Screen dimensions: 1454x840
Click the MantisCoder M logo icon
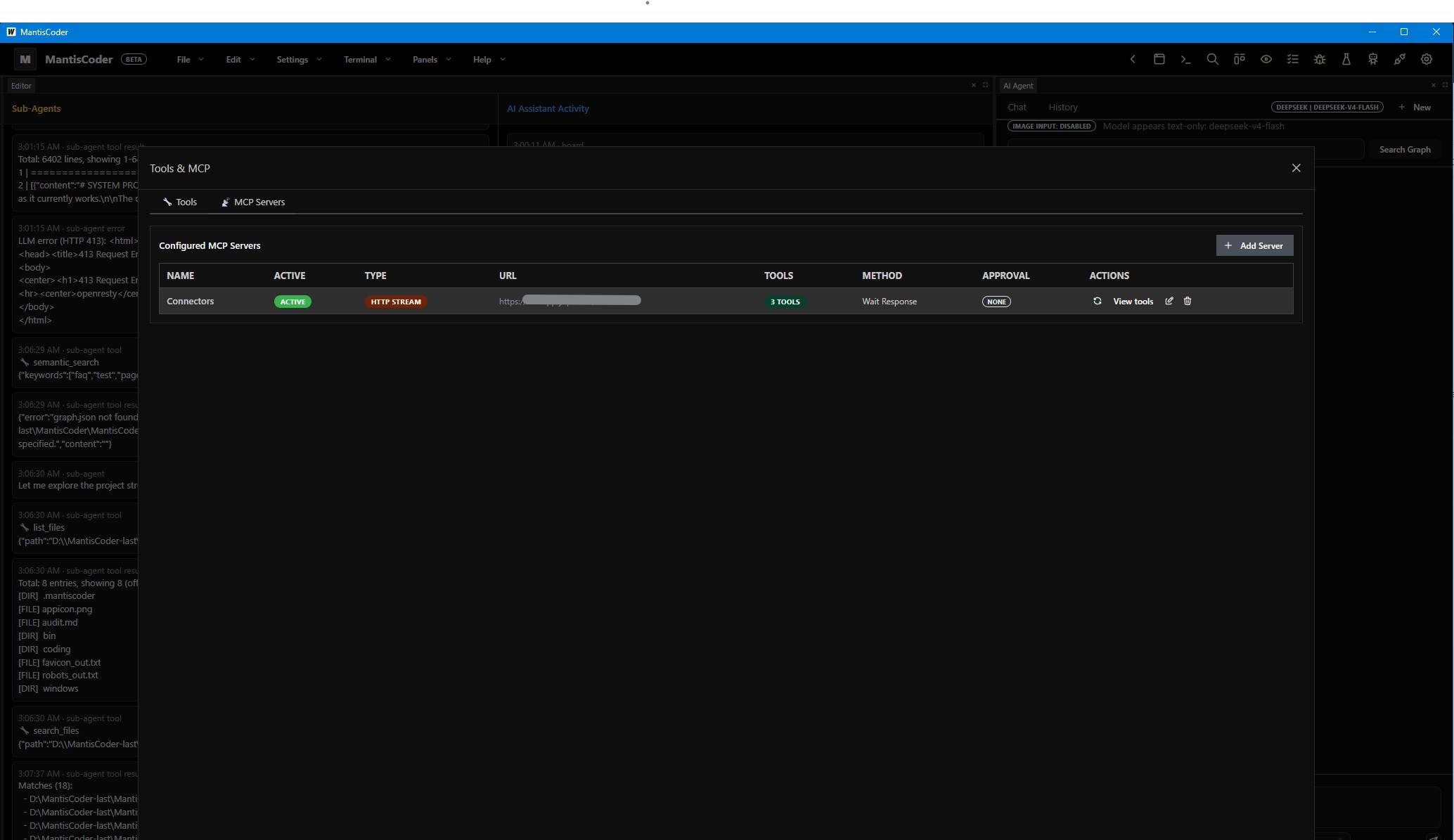coord(25,60)
